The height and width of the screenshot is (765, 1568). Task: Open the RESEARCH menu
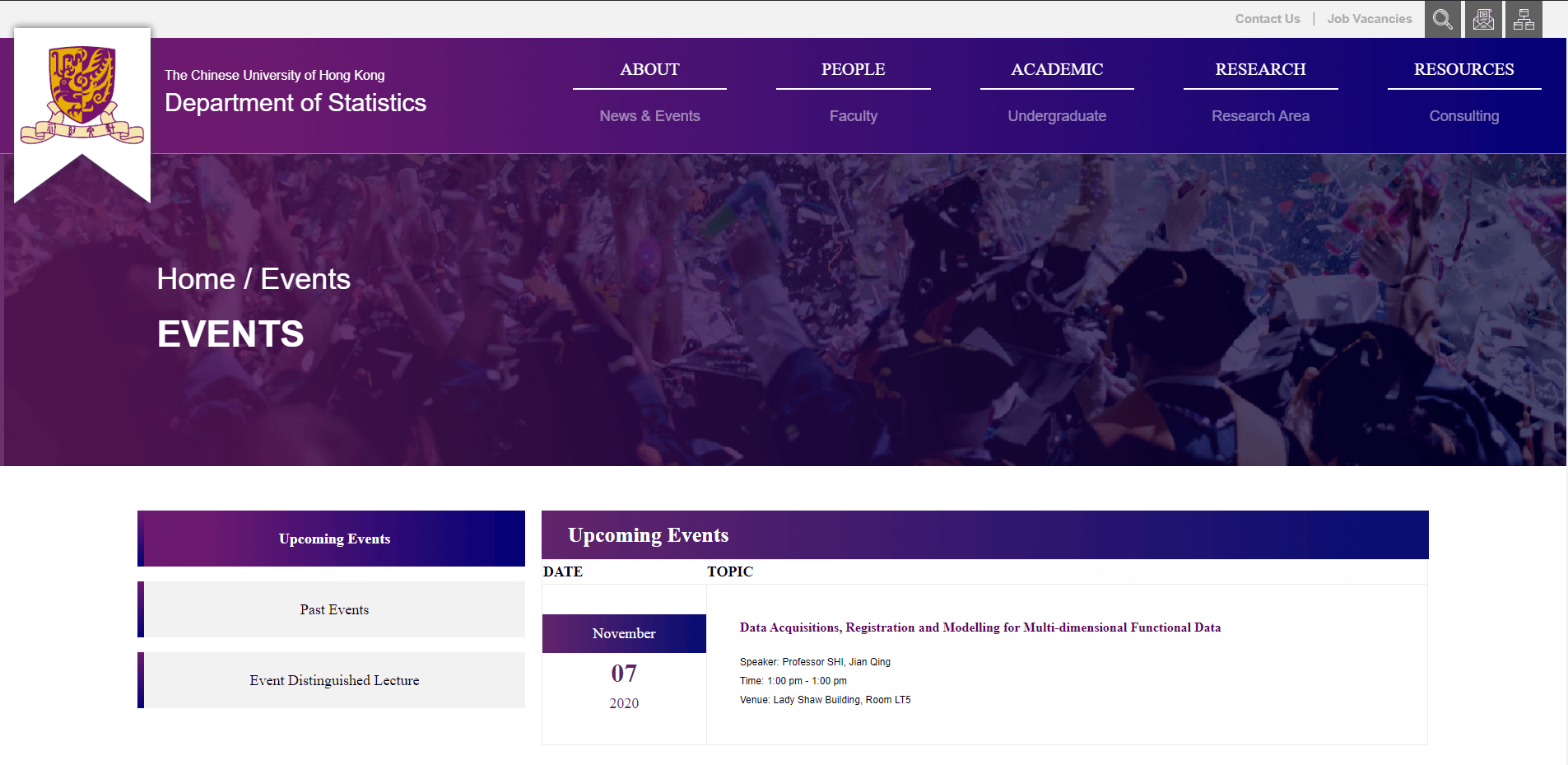point(1260,70)
